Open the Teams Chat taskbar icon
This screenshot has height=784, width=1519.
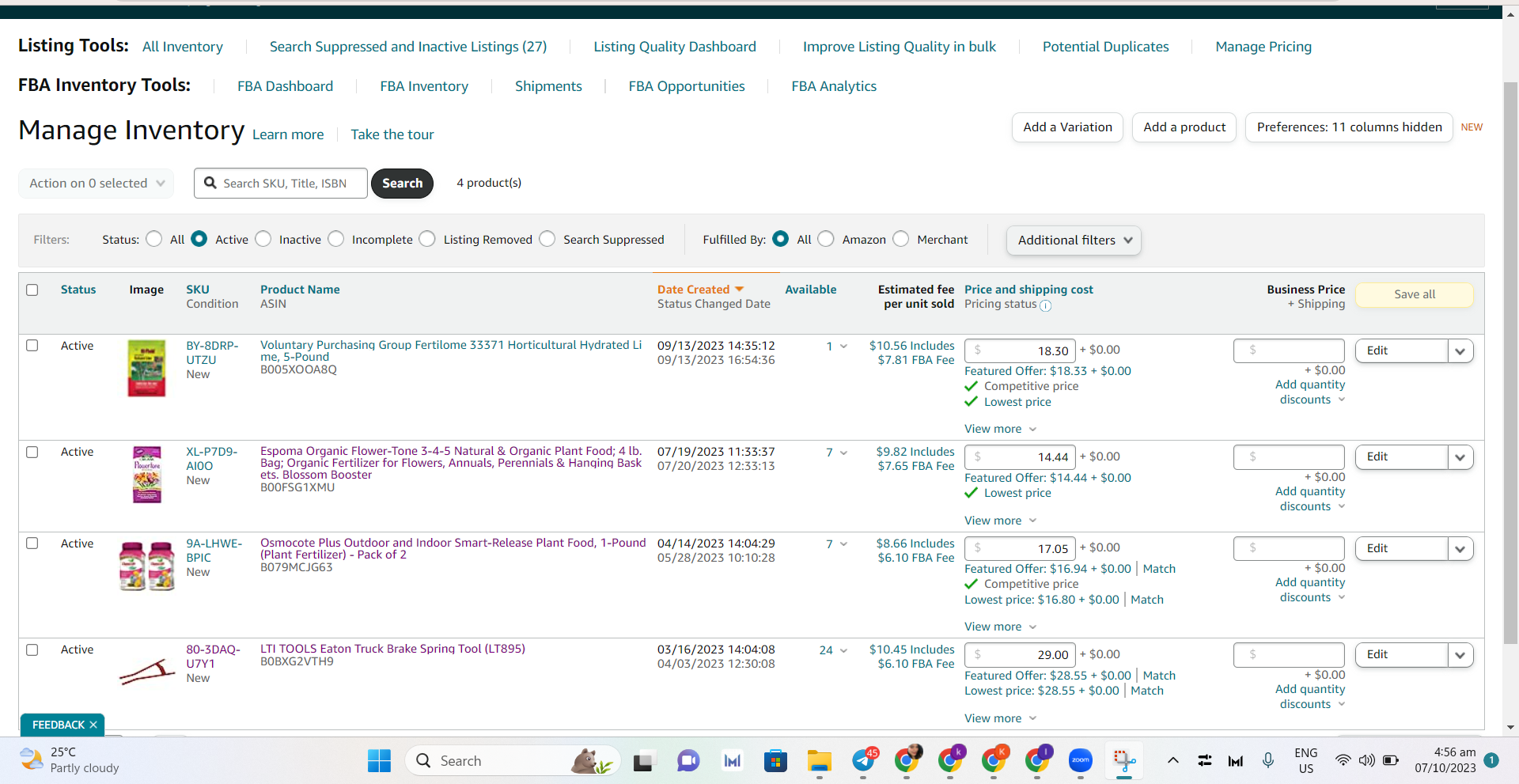pos(688,761)
